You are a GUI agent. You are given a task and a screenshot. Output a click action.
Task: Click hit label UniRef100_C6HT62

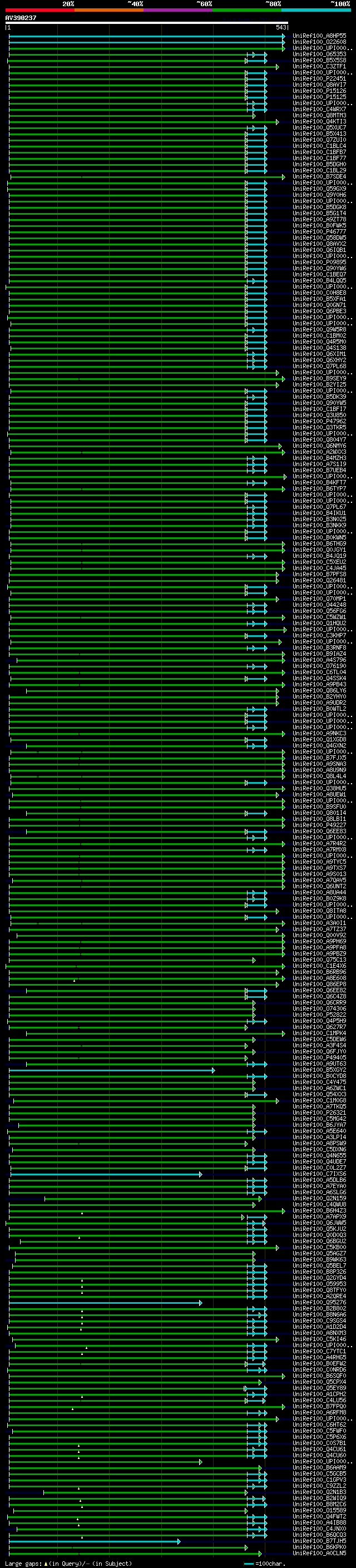click(319, 1424)
